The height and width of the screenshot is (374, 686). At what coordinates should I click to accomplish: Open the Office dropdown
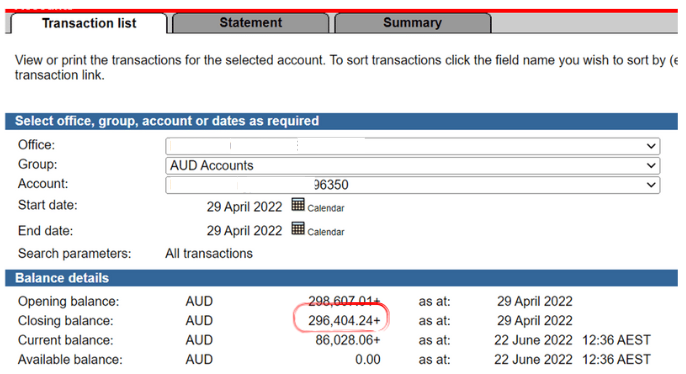[413, 146]
